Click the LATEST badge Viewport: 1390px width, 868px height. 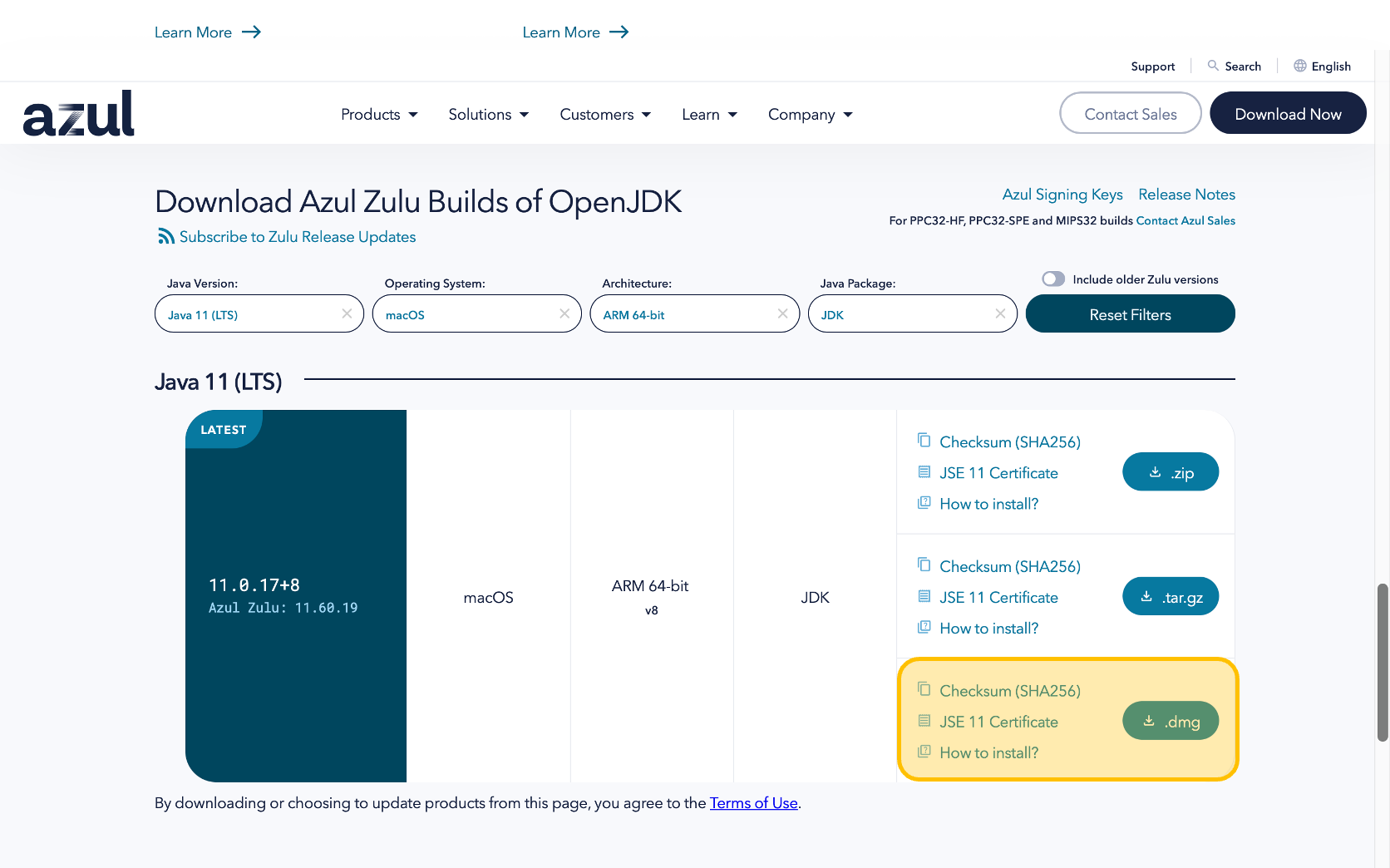pyautogui.click(x=224, y=430)
